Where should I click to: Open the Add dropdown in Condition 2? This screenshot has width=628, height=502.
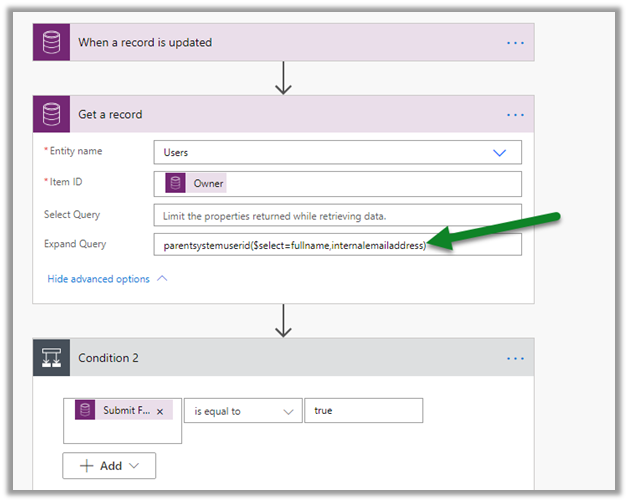(109, 465)
